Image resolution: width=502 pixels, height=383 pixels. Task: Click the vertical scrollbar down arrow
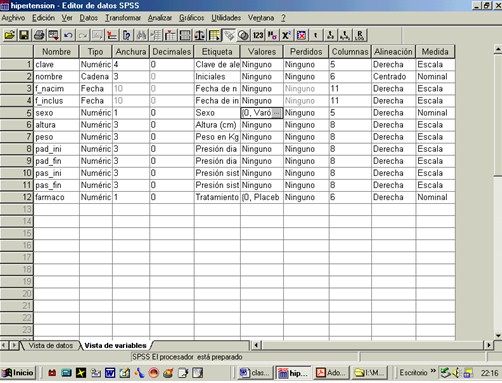(498, 336)
